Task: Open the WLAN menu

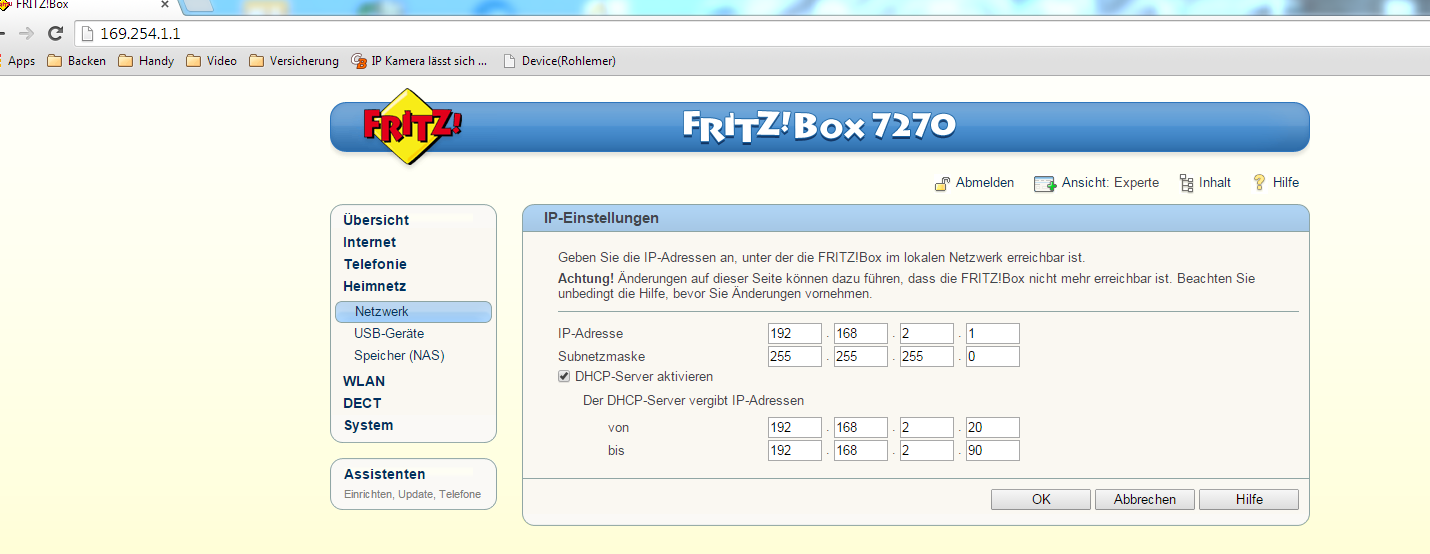Action: click(364, 381)
